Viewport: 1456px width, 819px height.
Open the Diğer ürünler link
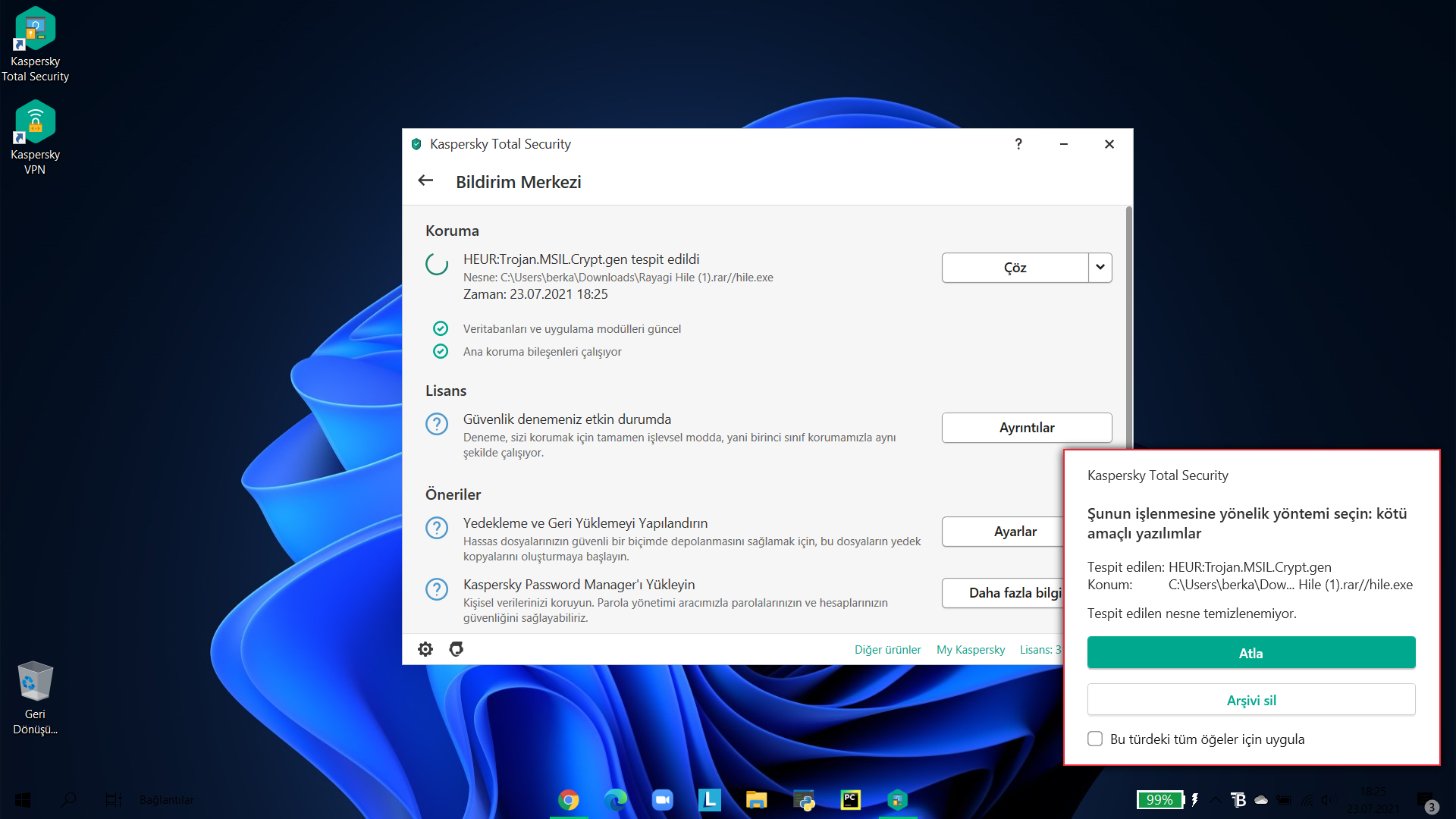coord(887,650)
